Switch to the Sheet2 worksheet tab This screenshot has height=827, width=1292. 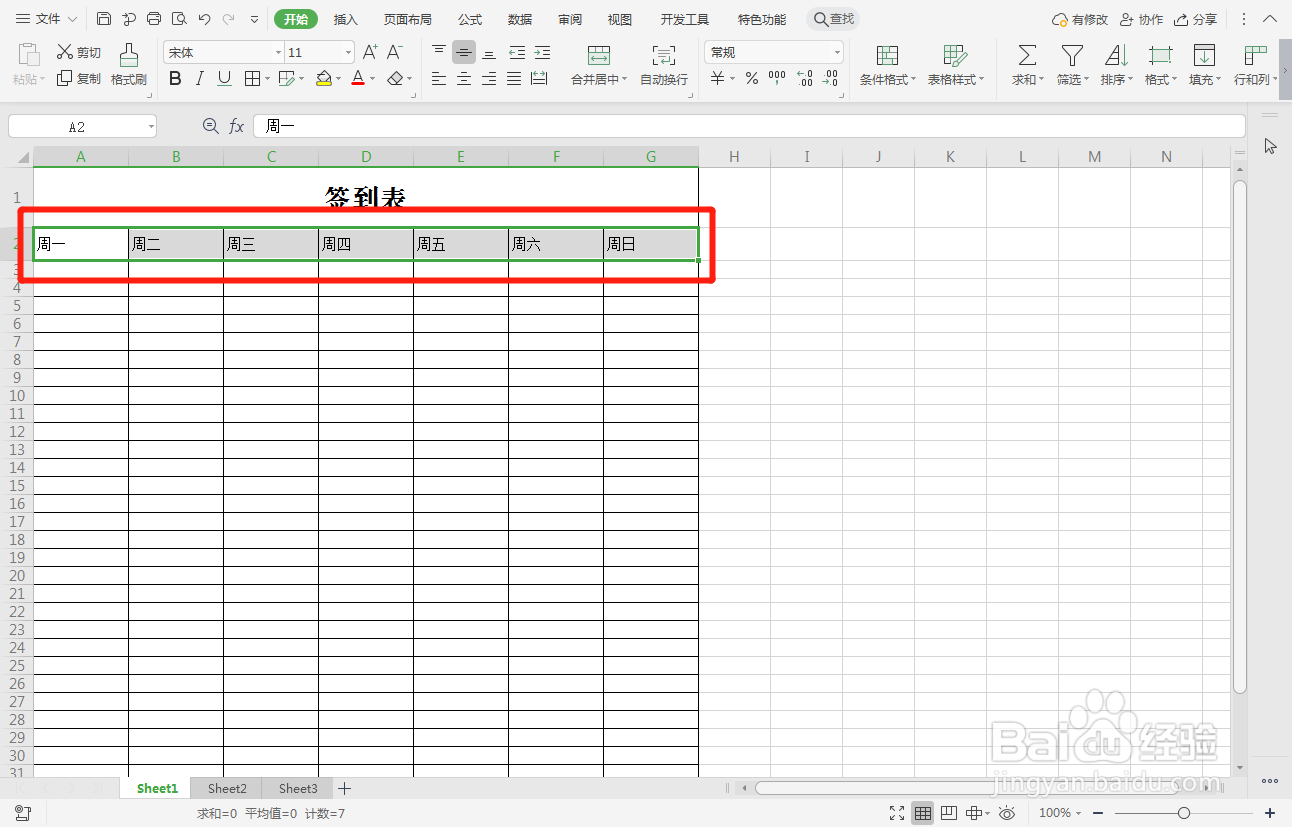click(227, 789)
